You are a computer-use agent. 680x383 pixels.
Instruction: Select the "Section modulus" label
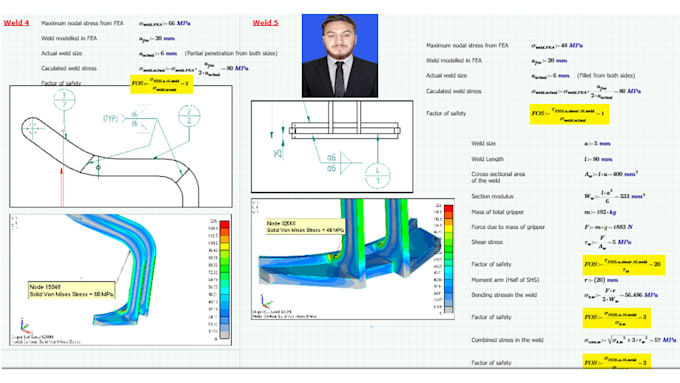click(493, 196)
